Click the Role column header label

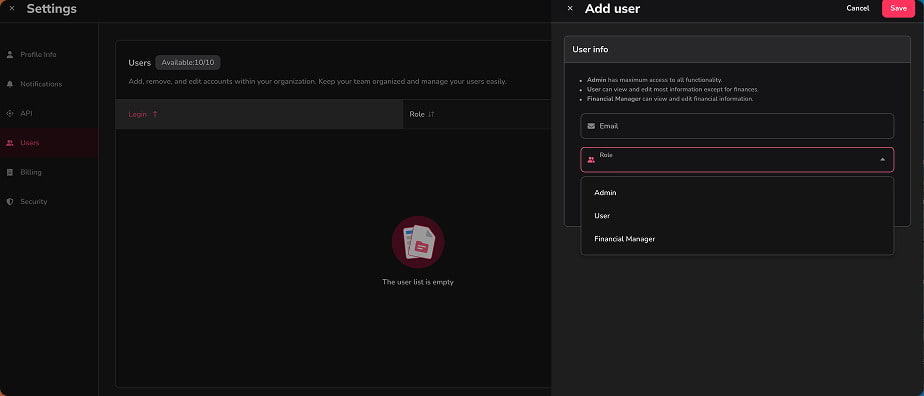point(417,114)
